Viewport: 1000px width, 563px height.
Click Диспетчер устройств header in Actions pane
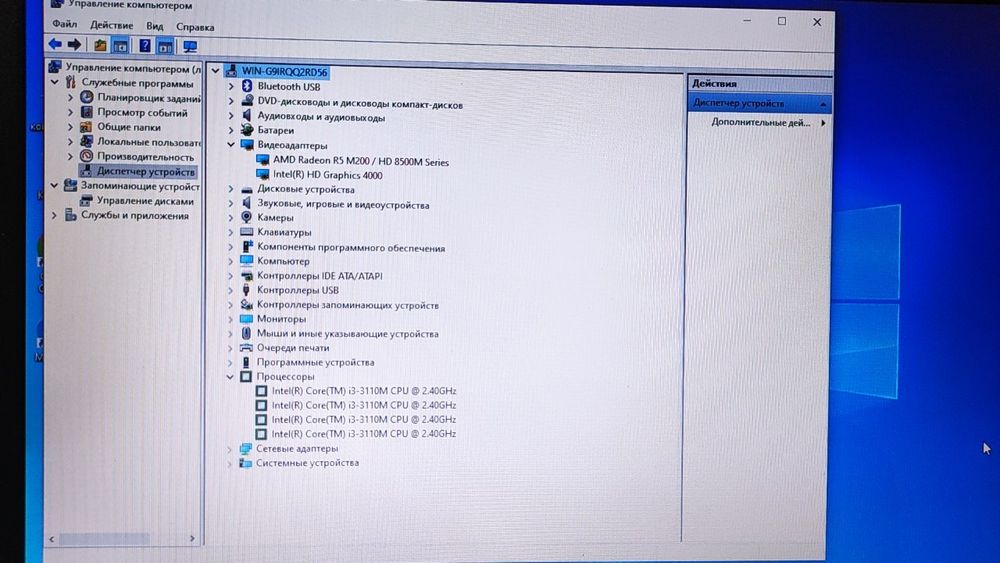coord(760,103)
